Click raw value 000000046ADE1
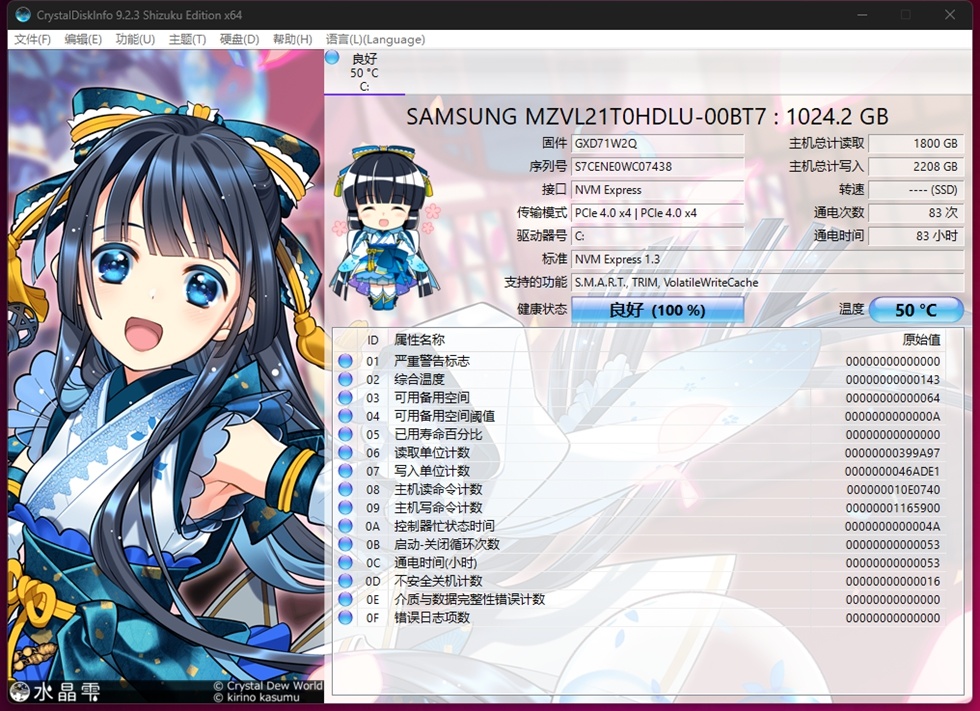Viewport: 980px width, 711px height. click(892, 471)
